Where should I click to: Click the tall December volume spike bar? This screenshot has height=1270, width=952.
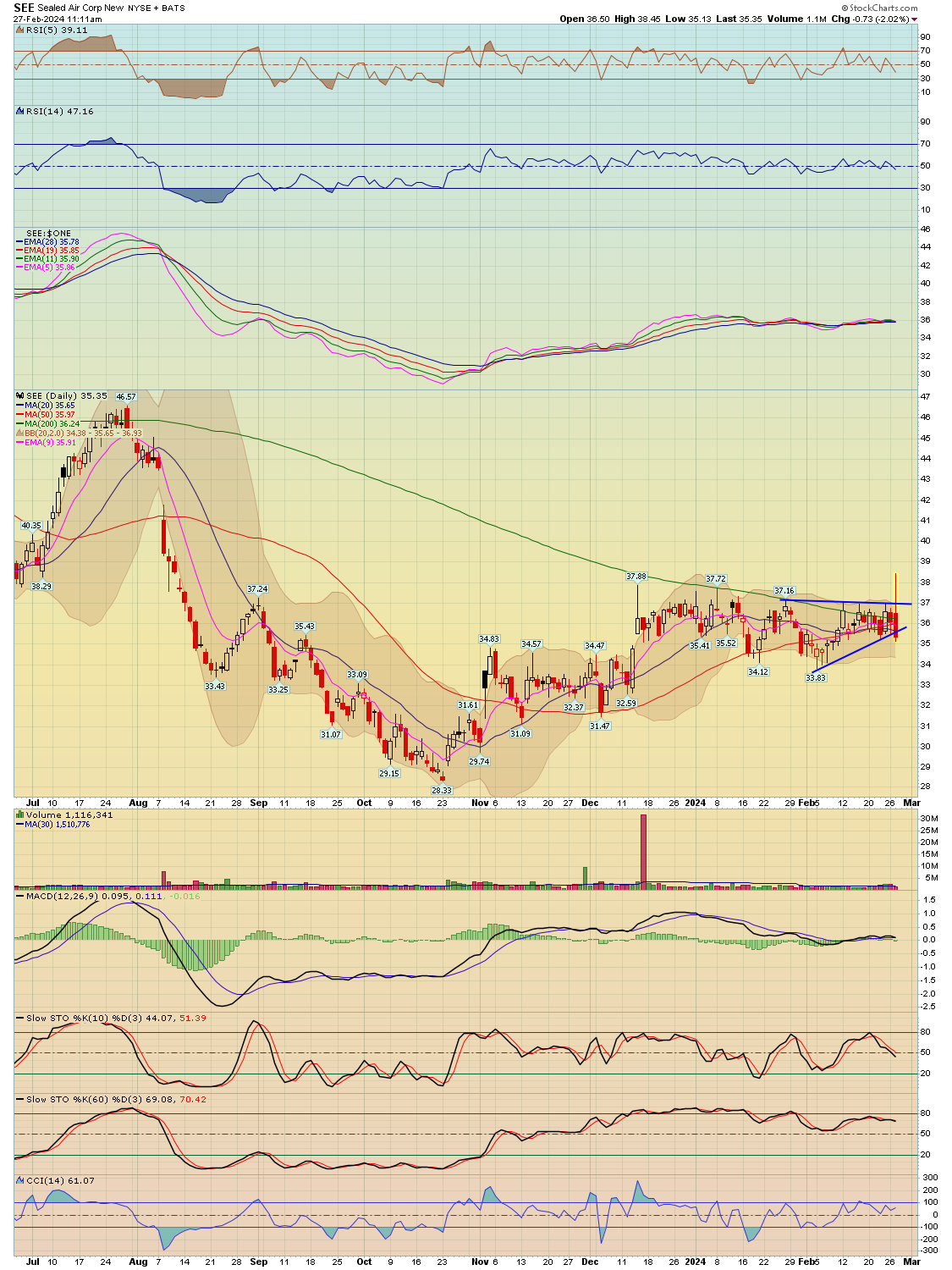pos(643,851)
